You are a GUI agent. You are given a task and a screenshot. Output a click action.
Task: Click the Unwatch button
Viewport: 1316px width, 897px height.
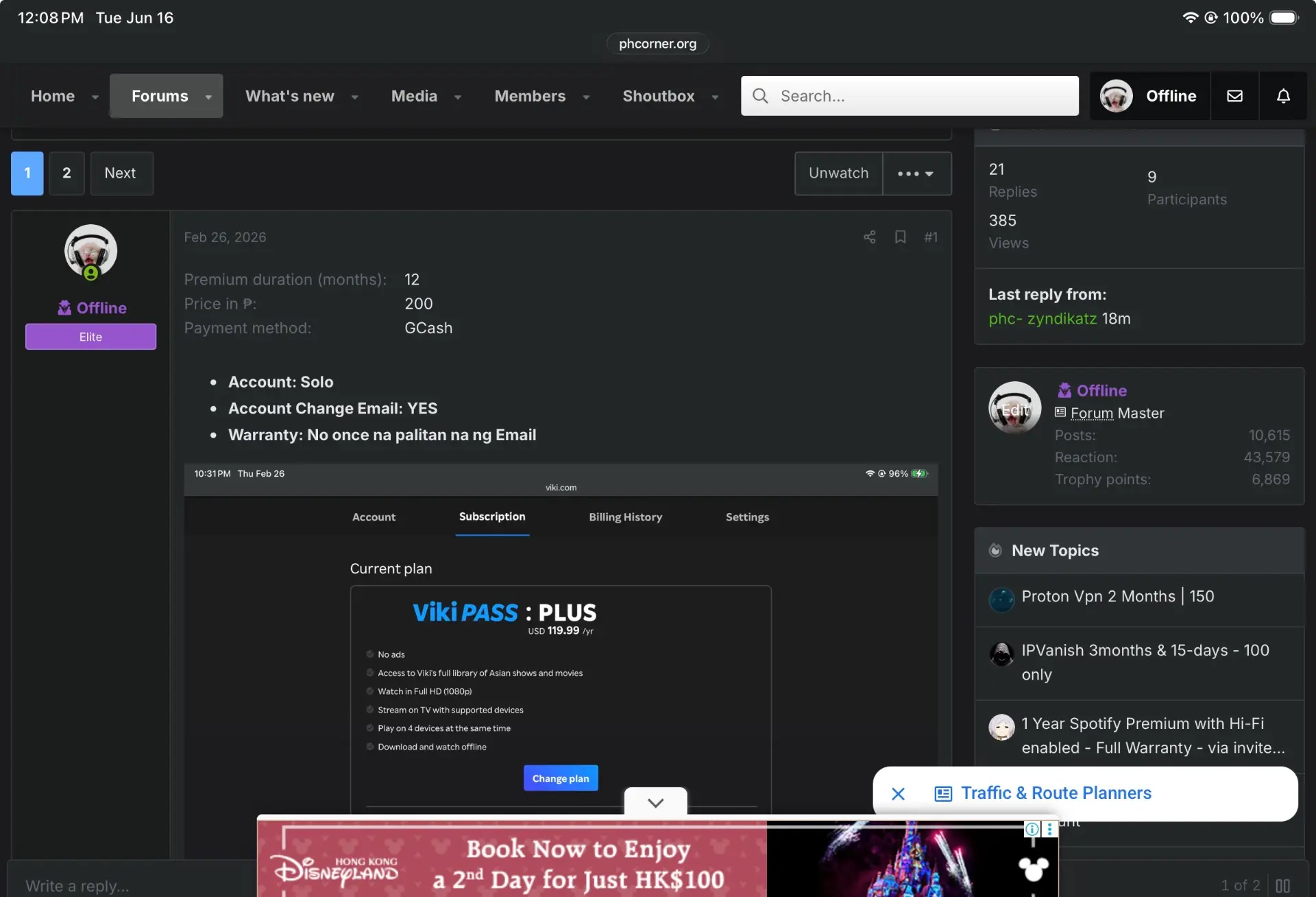pos(838,174)
